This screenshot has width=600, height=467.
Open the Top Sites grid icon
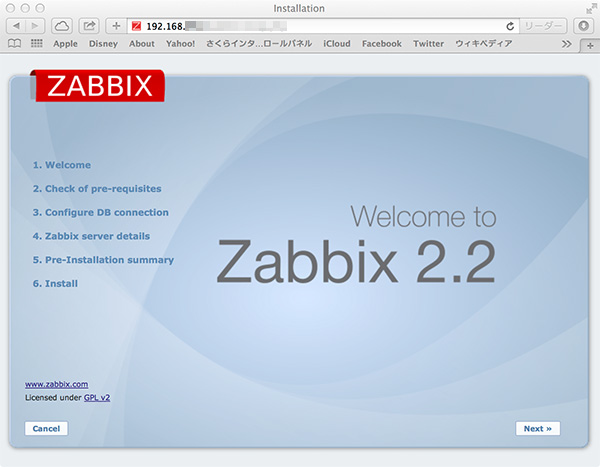click(x=36, y=44)
